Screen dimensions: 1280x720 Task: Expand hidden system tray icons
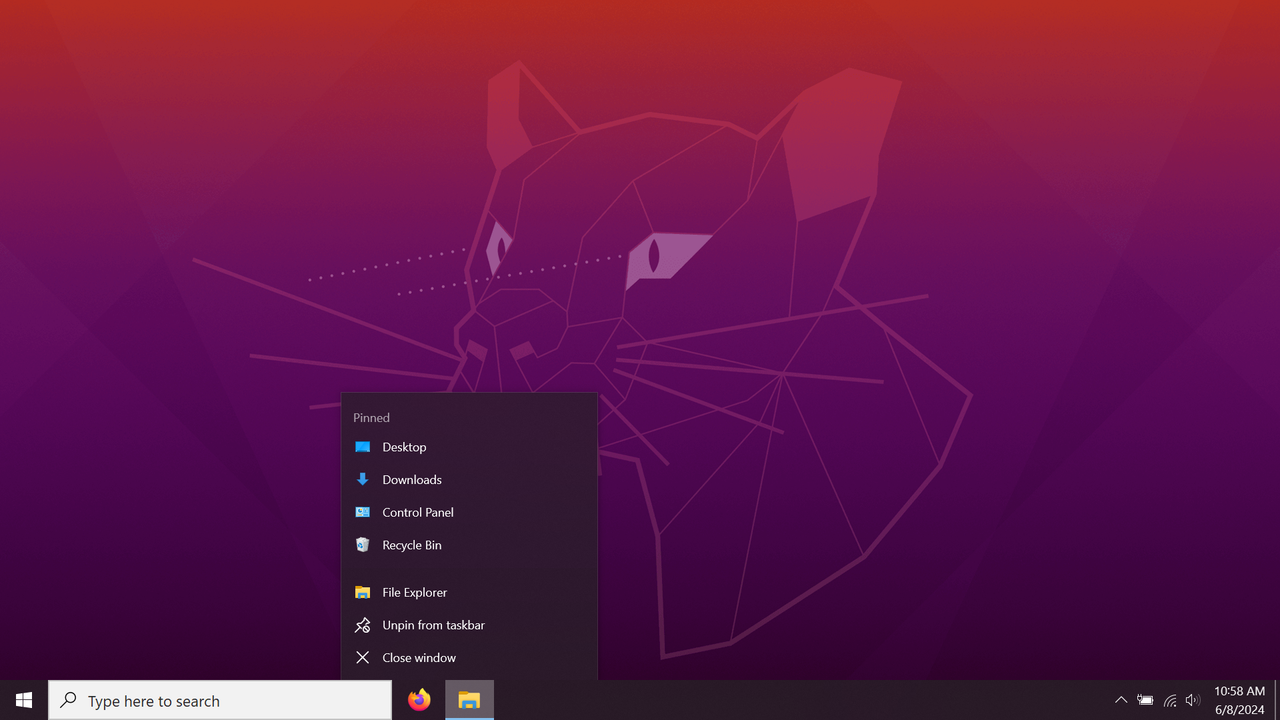[x=1121, y=700]
